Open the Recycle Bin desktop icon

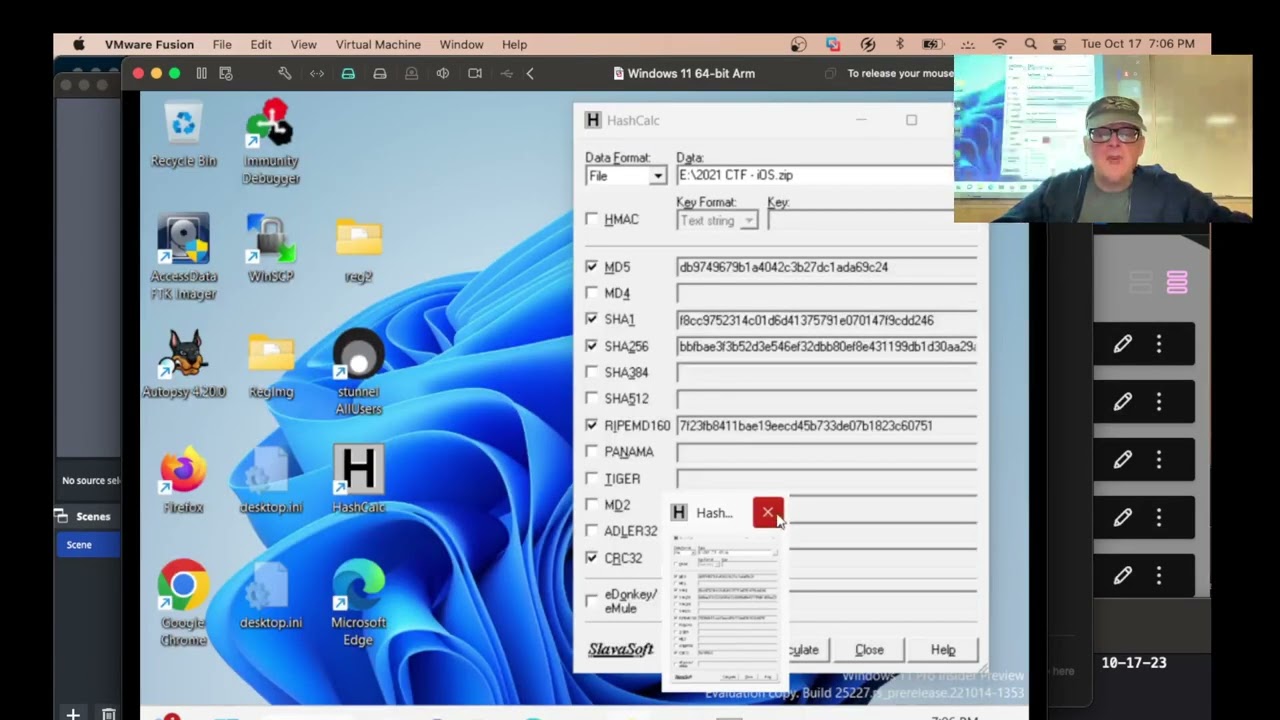click(184, 132)
